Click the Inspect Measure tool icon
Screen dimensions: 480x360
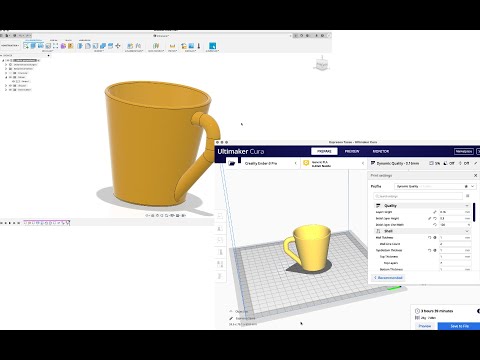tap(172, 46)
